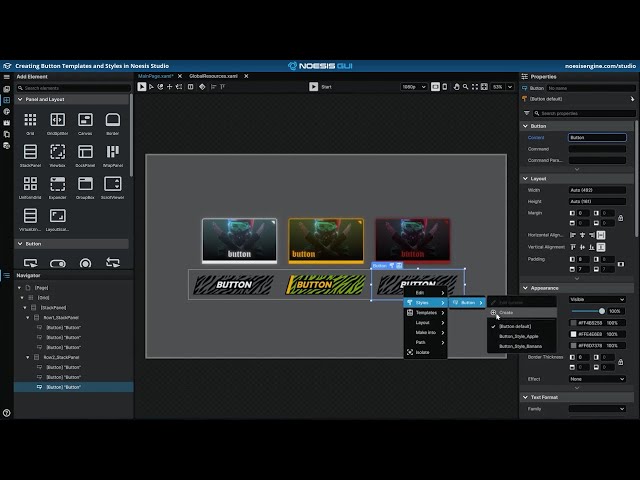This screenshot has width=640, height=480.
Task: Click the Search elements field
Action: (73, 88)
